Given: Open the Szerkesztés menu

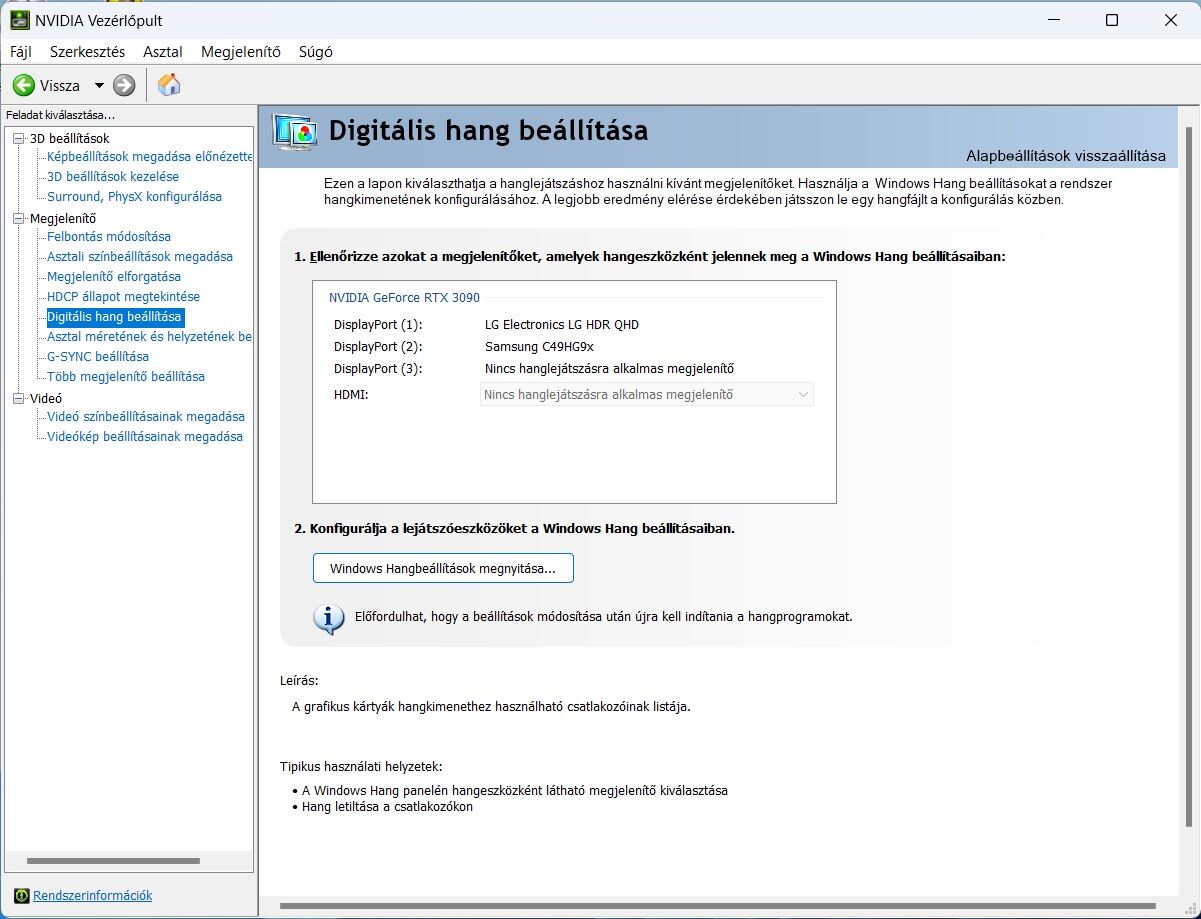Looking at the screenshot, I should coord(88,52).
